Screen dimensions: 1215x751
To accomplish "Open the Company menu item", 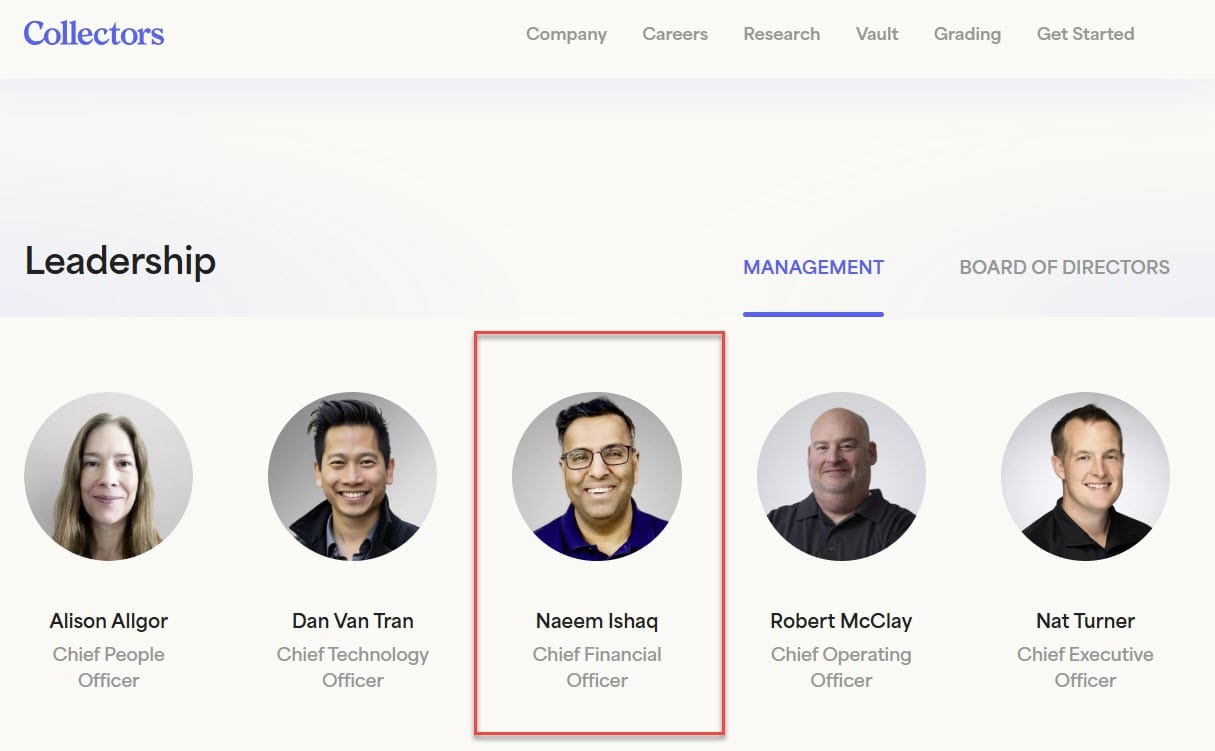I will [x=566, y=34].
